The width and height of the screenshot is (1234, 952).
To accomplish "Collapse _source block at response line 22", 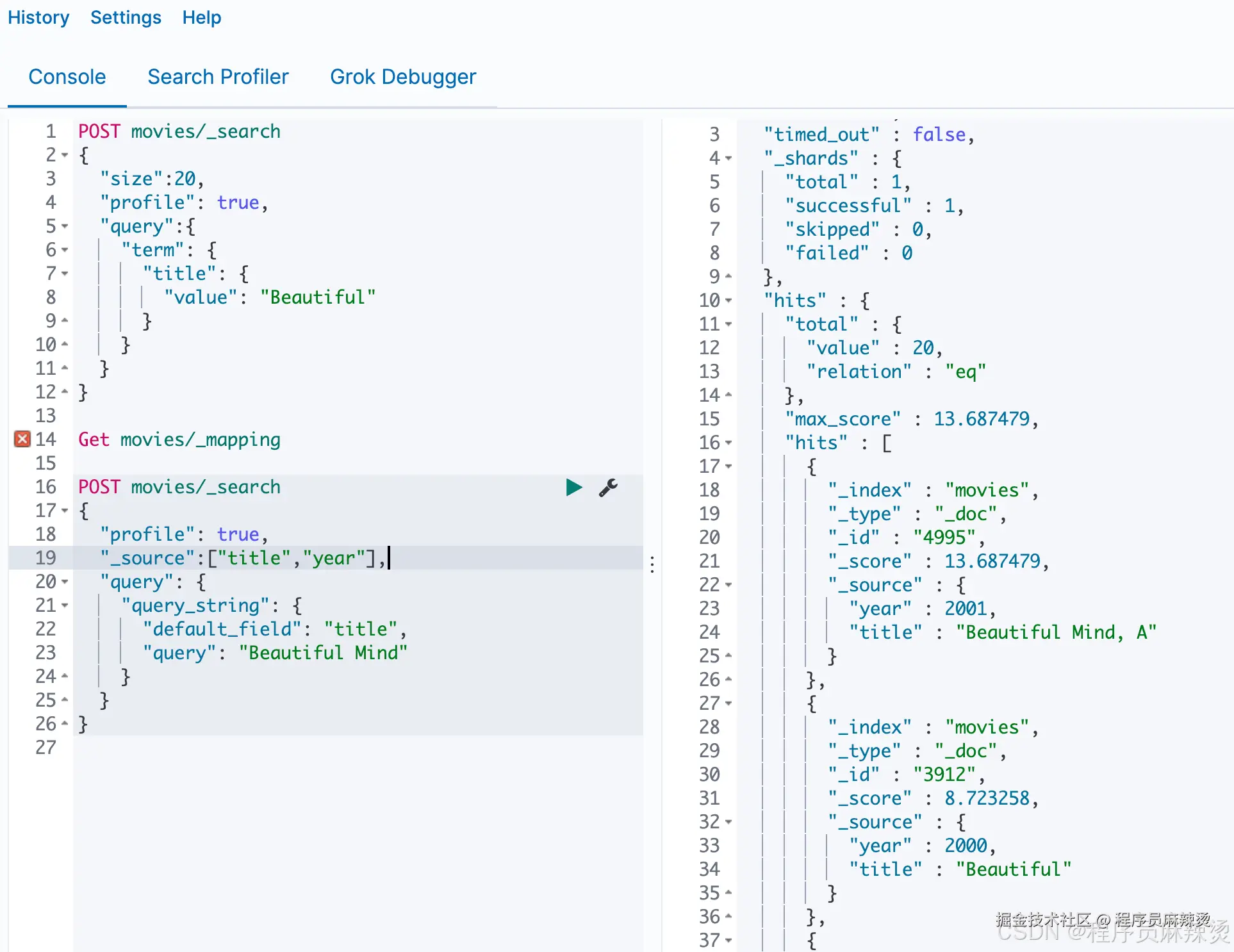I will (x=728, y=586).
